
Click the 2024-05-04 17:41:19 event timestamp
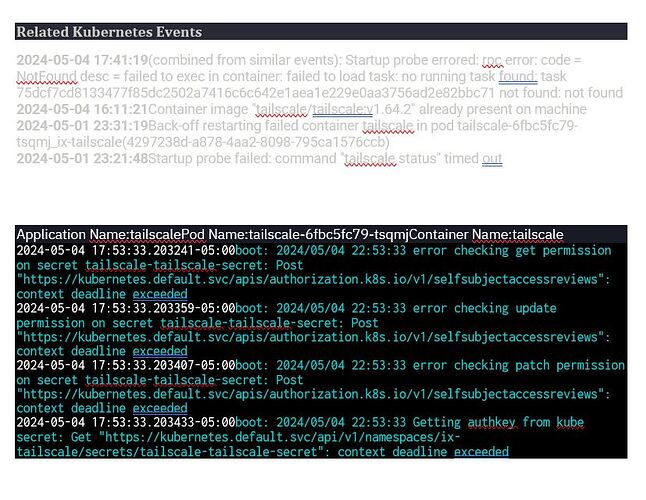point(82,60)
